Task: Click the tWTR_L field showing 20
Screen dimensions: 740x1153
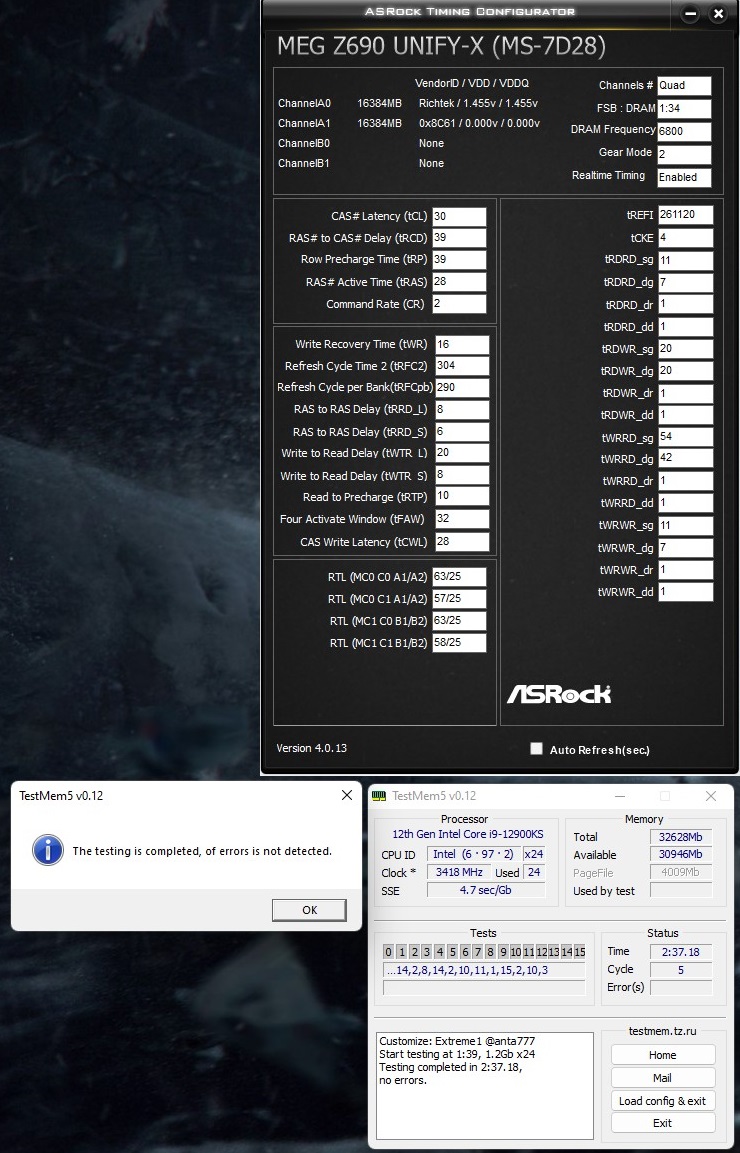Action: tap(462, 453)
